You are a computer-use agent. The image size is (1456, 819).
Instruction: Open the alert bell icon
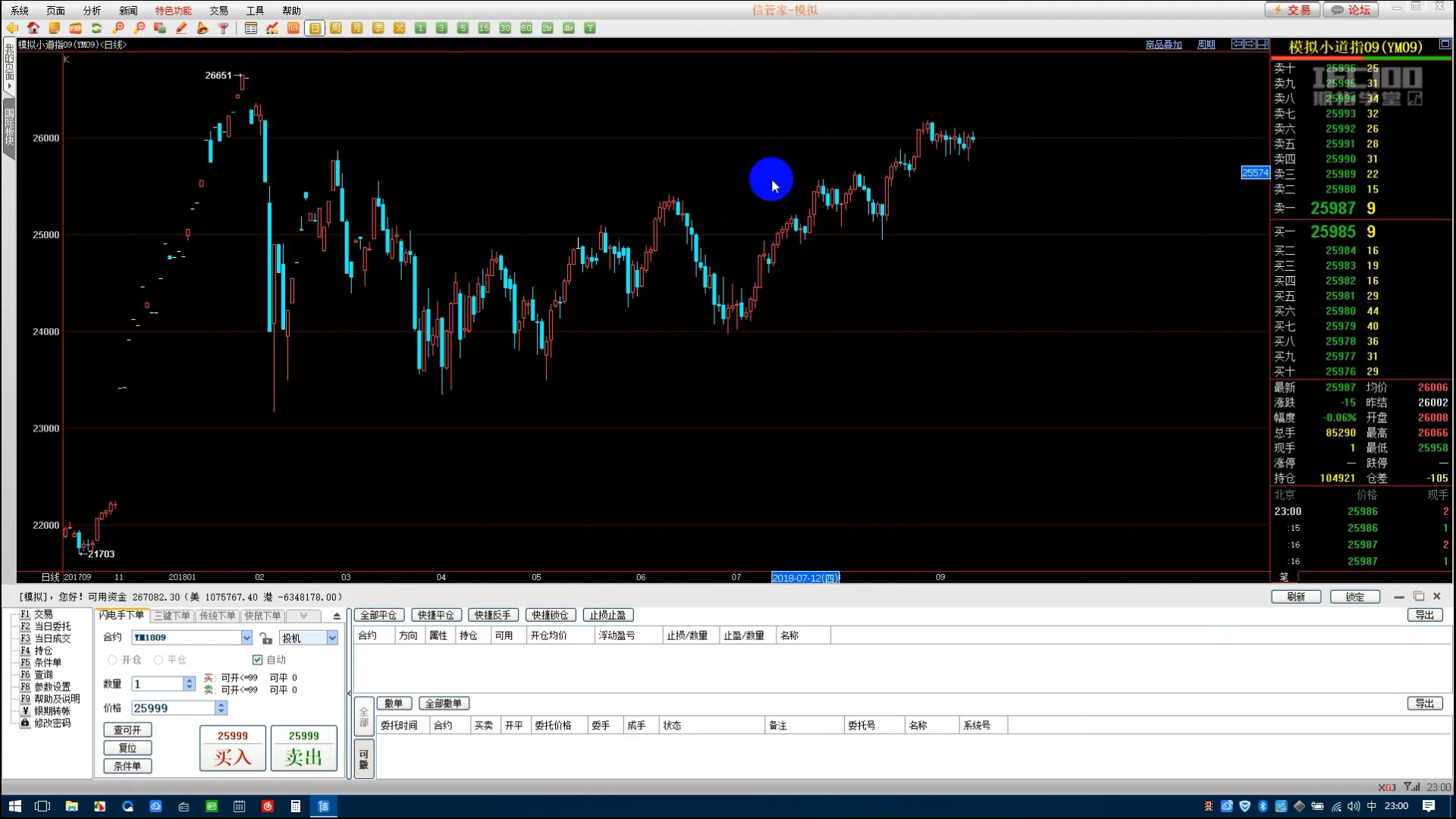coord(202,28)
